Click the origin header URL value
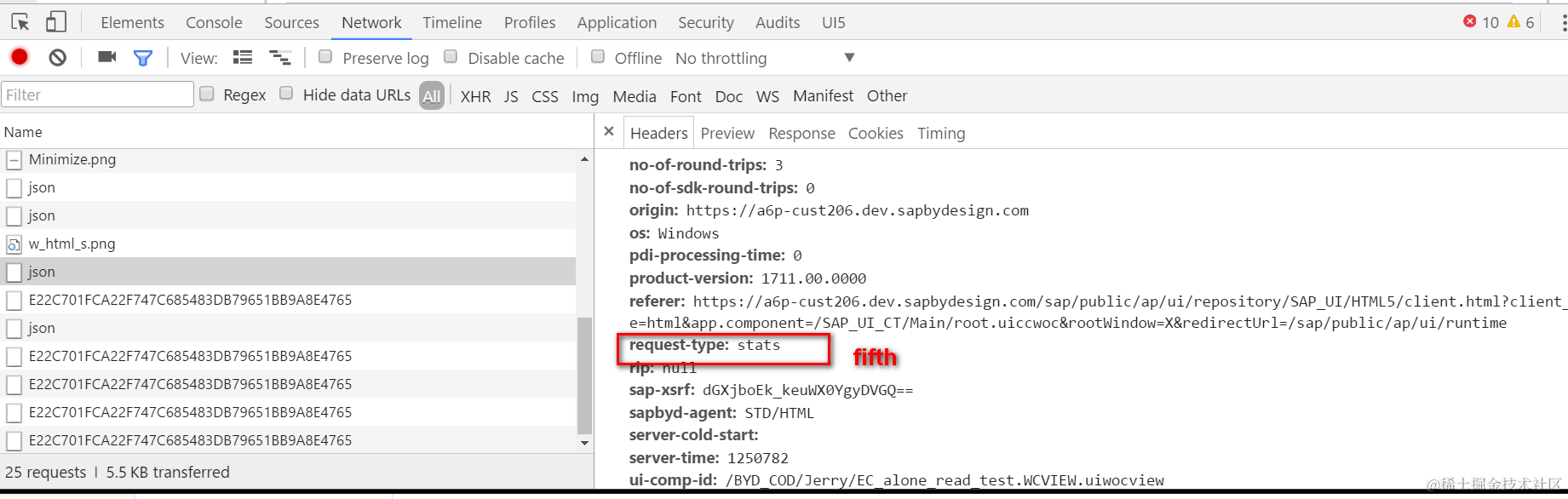Image resolution: width=1568 pixels, height=499 pixels. point(857,210)
